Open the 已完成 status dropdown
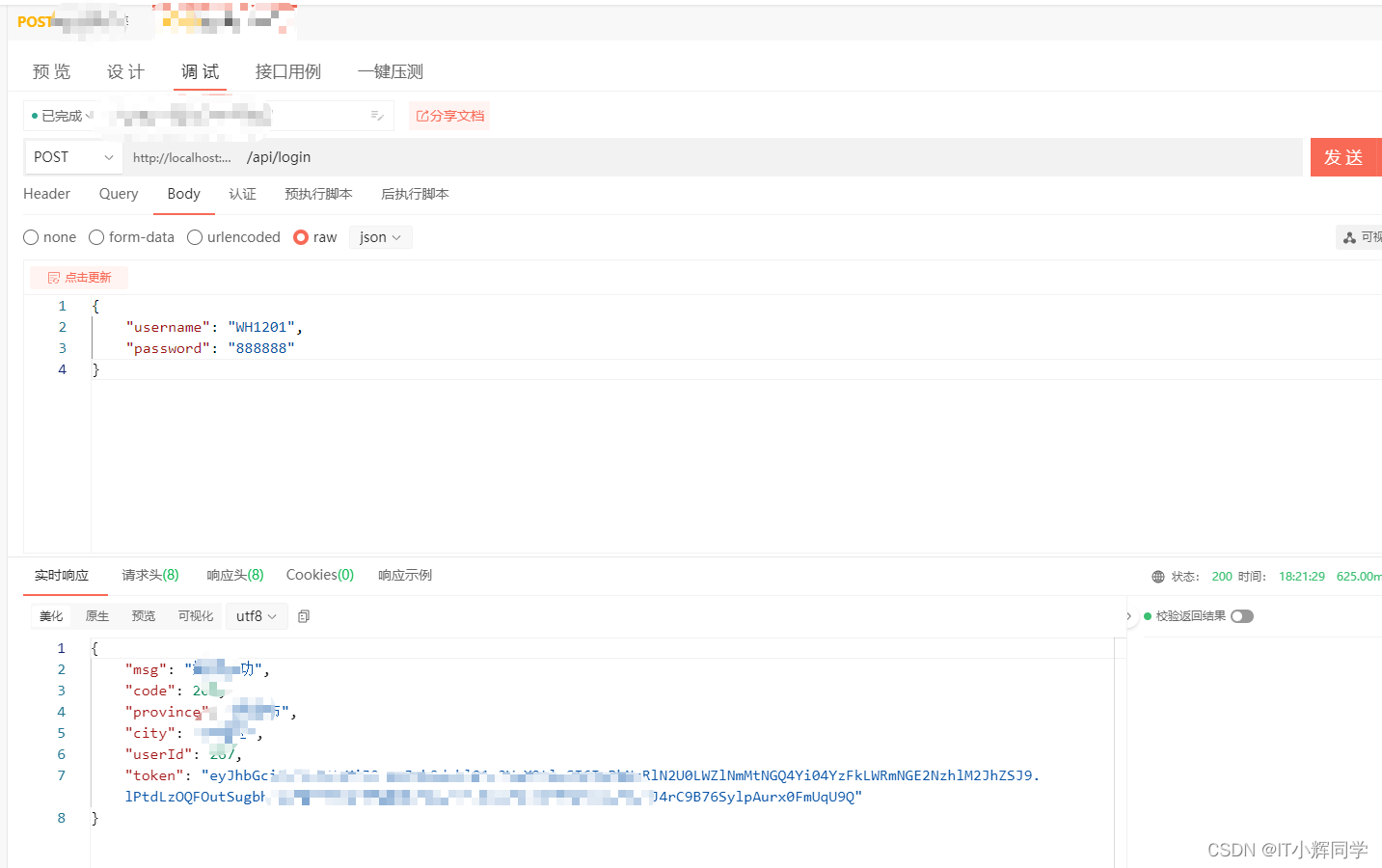 (x=62, y=116)
